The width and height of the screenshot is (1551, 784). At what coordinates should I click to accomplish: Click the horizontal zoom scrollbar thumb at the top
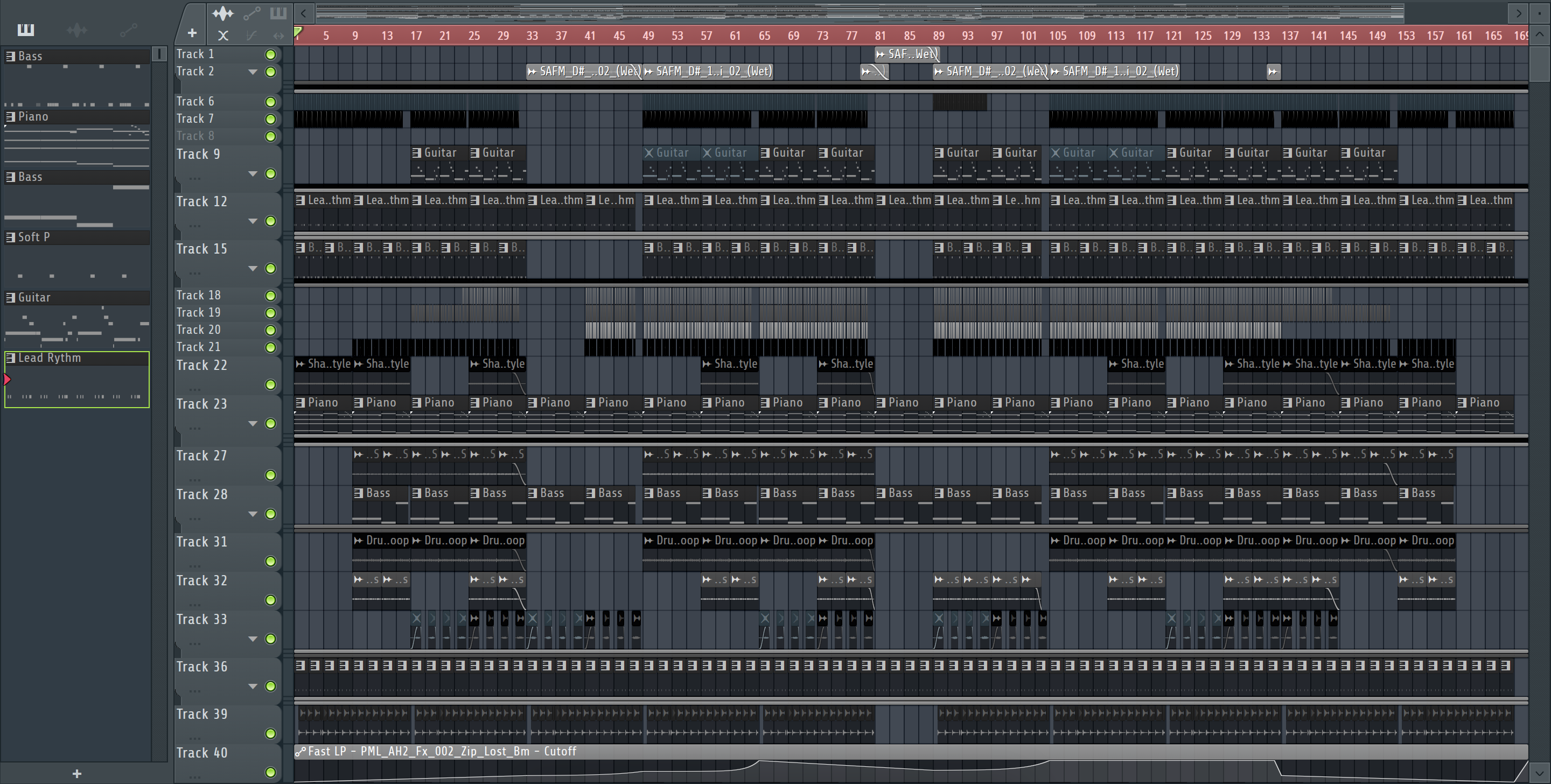point(860,12)
